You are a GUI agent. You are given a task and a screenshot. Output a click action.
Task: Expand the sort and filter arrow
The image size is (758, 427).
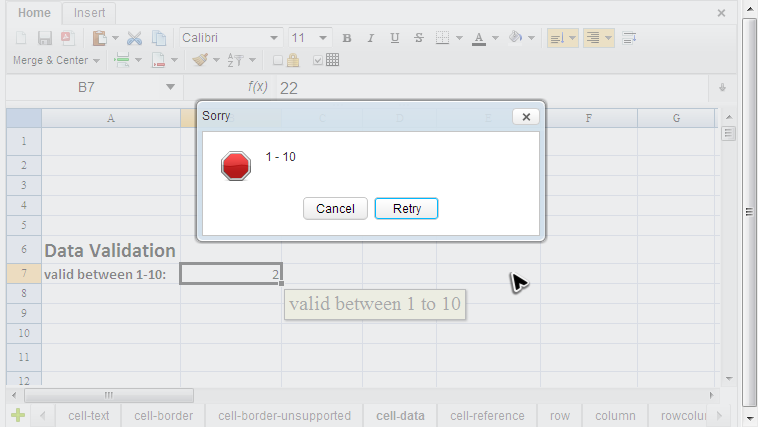point(252,60)
